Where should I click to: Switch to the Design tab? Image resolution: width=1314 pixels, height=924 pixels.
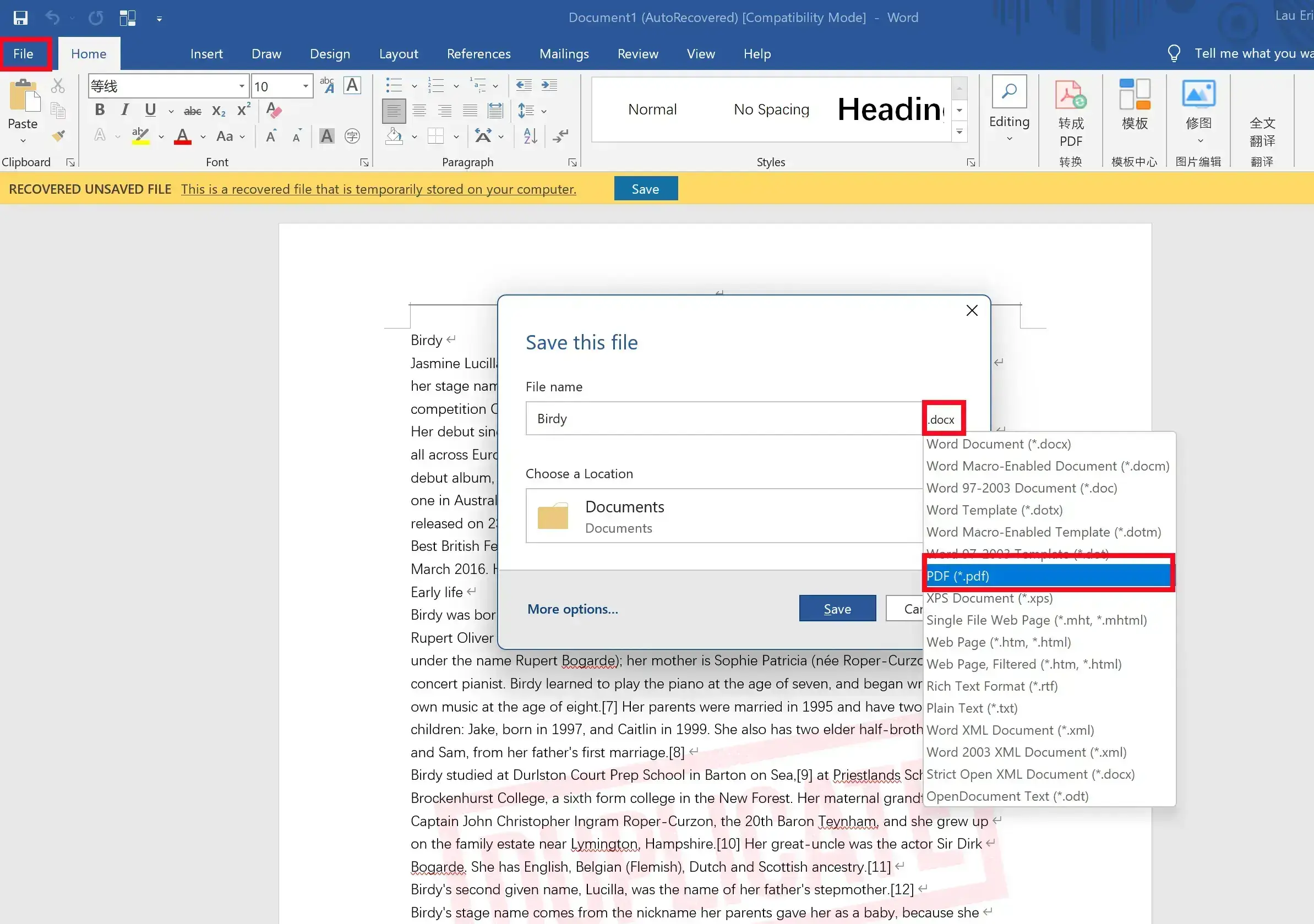tap(330, 53)
